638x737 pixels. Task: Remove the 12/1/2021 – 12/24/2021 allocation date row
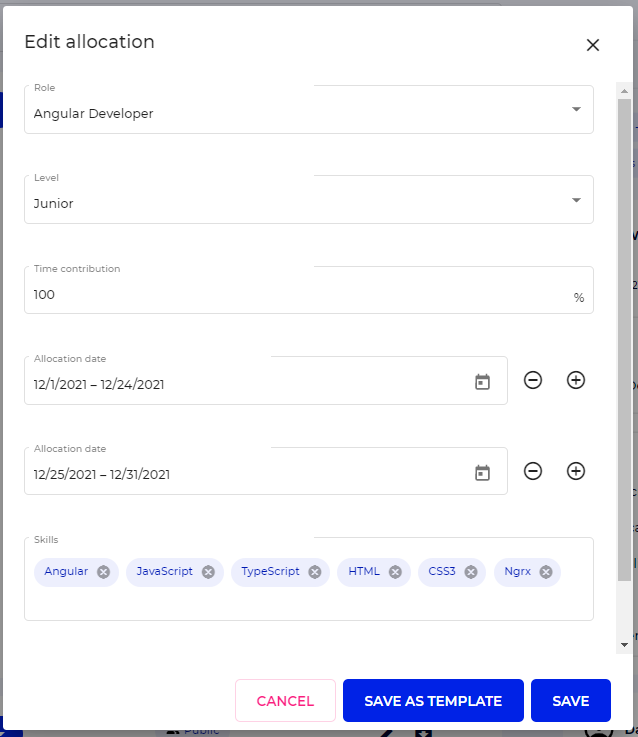pos(533,380)
